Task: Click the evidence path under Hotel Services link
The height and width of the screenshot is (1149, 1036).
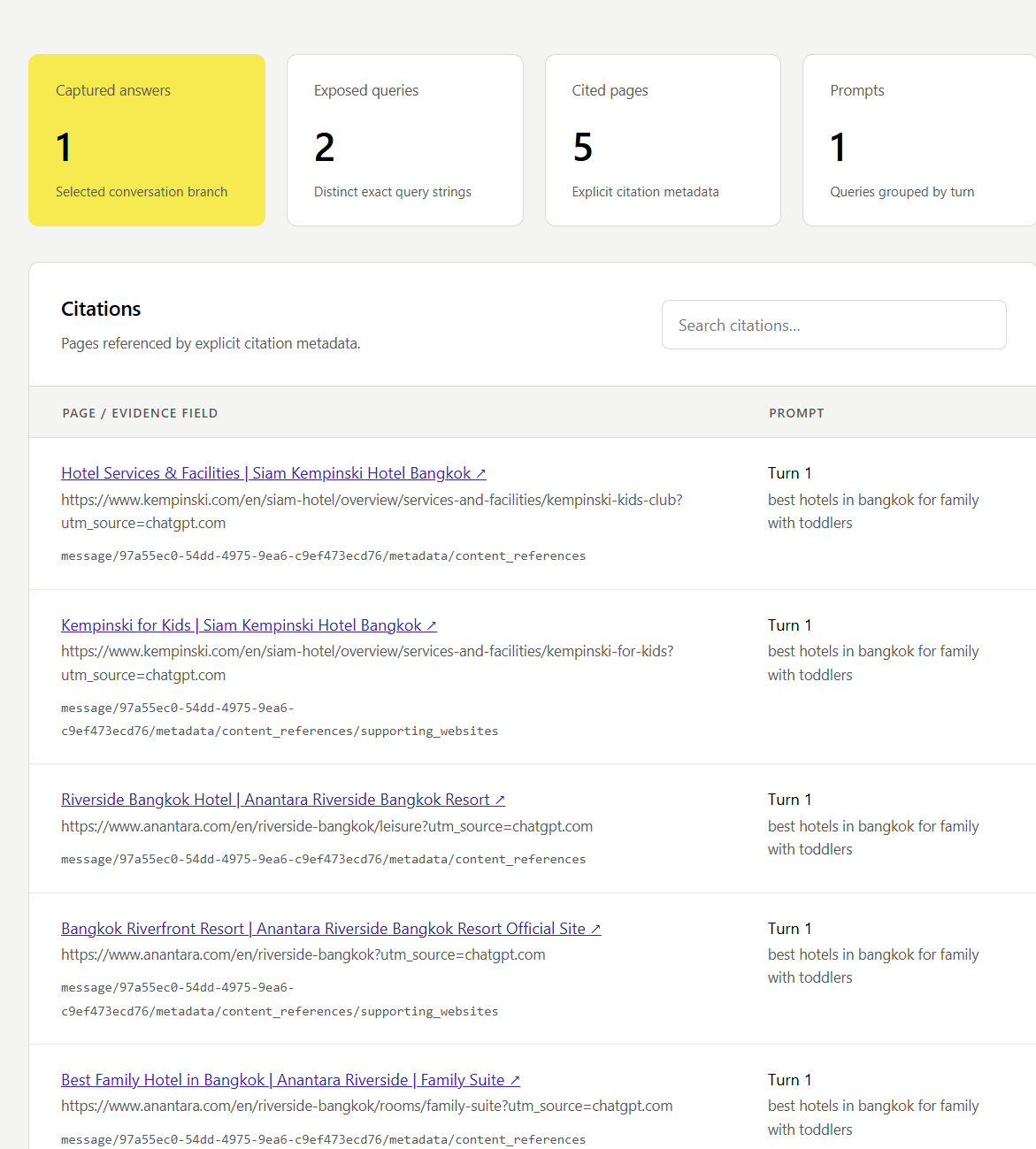Action: pyautogui.click(x=323, y=556)
